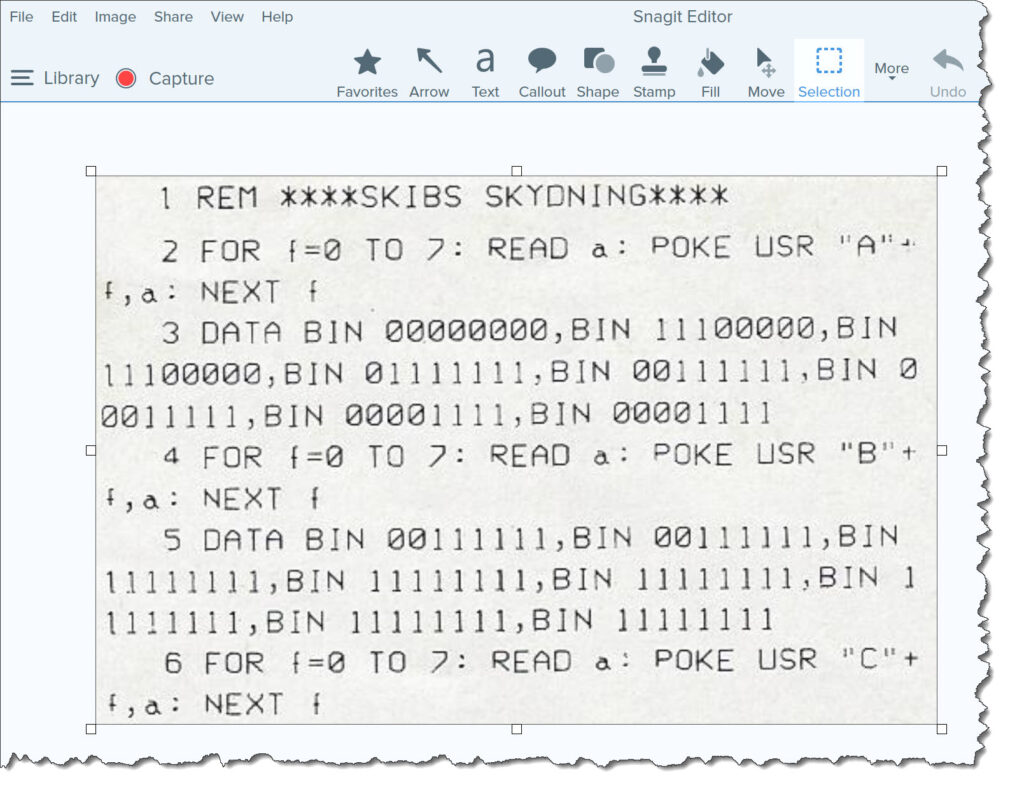Click the '5 DATA BIN 00111111' text
The width and height of the screenshot is (1024, 801).
tap(356, 539)
